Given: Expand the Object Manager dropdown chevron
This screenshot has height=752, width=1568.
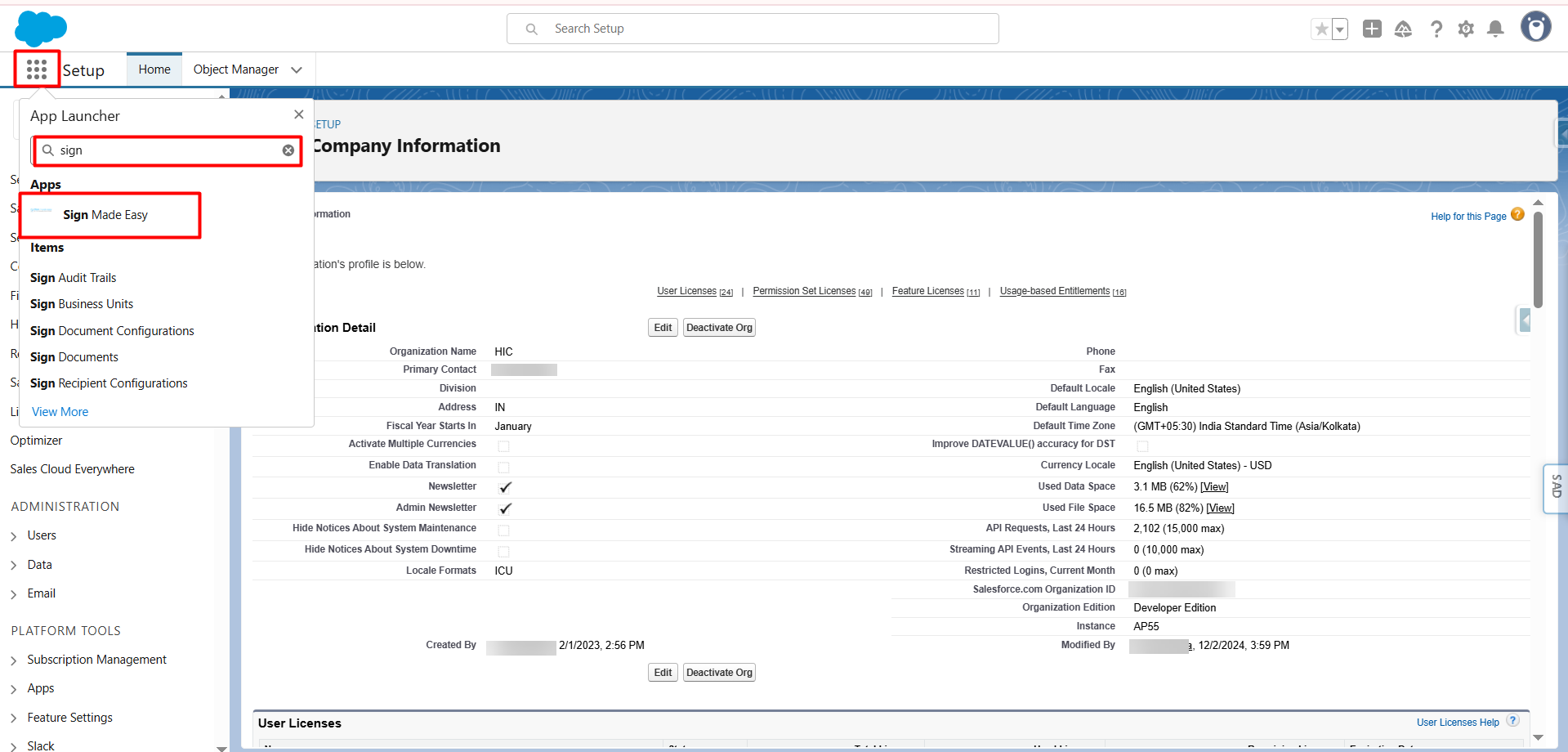Looking at the screenshot, I should click(x=297, y=70).
